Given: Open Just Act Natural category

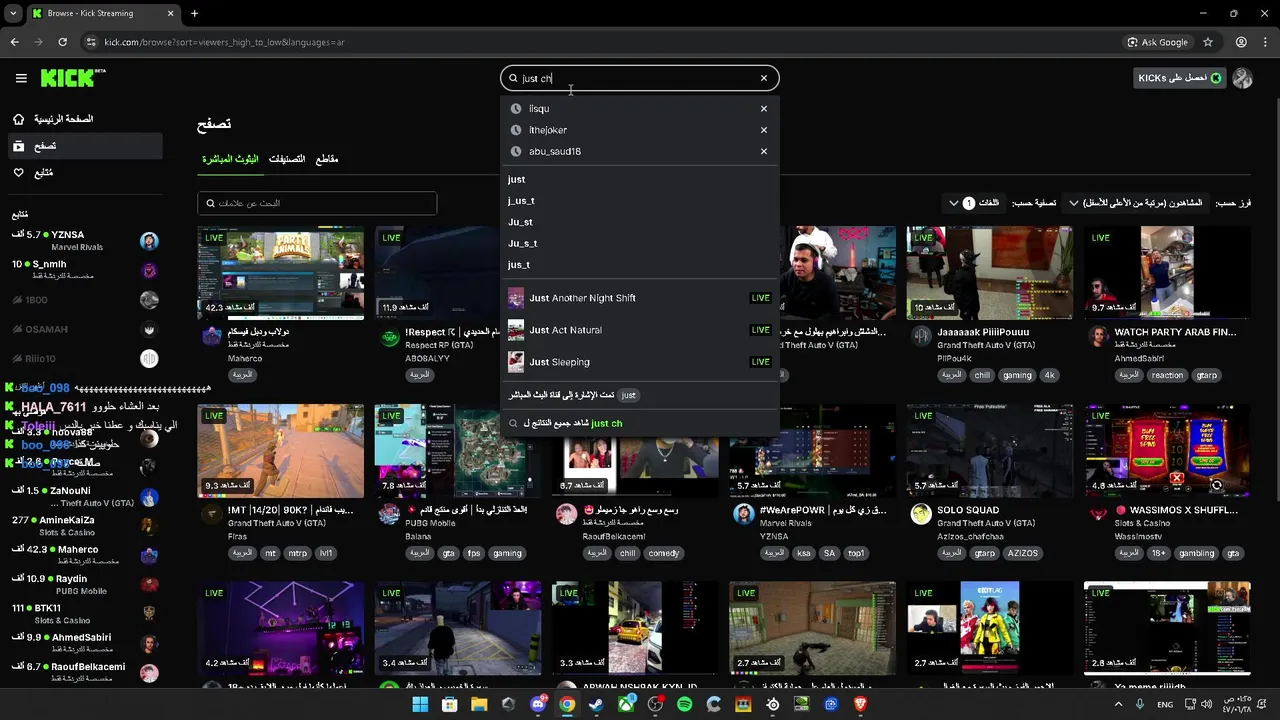Looking at the screenshot, I should pyautogui.click(x=640, y=330).
